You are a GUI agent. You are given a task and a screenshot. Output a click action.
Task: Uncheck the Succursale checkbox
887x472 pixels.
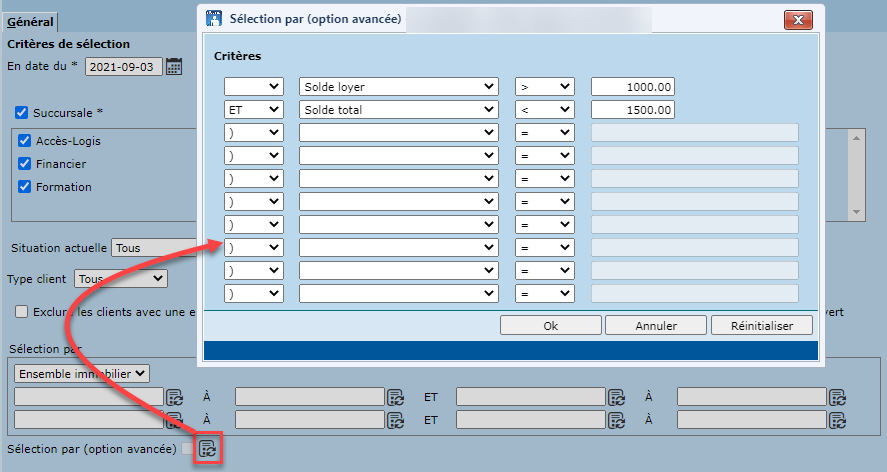(22, 112)
